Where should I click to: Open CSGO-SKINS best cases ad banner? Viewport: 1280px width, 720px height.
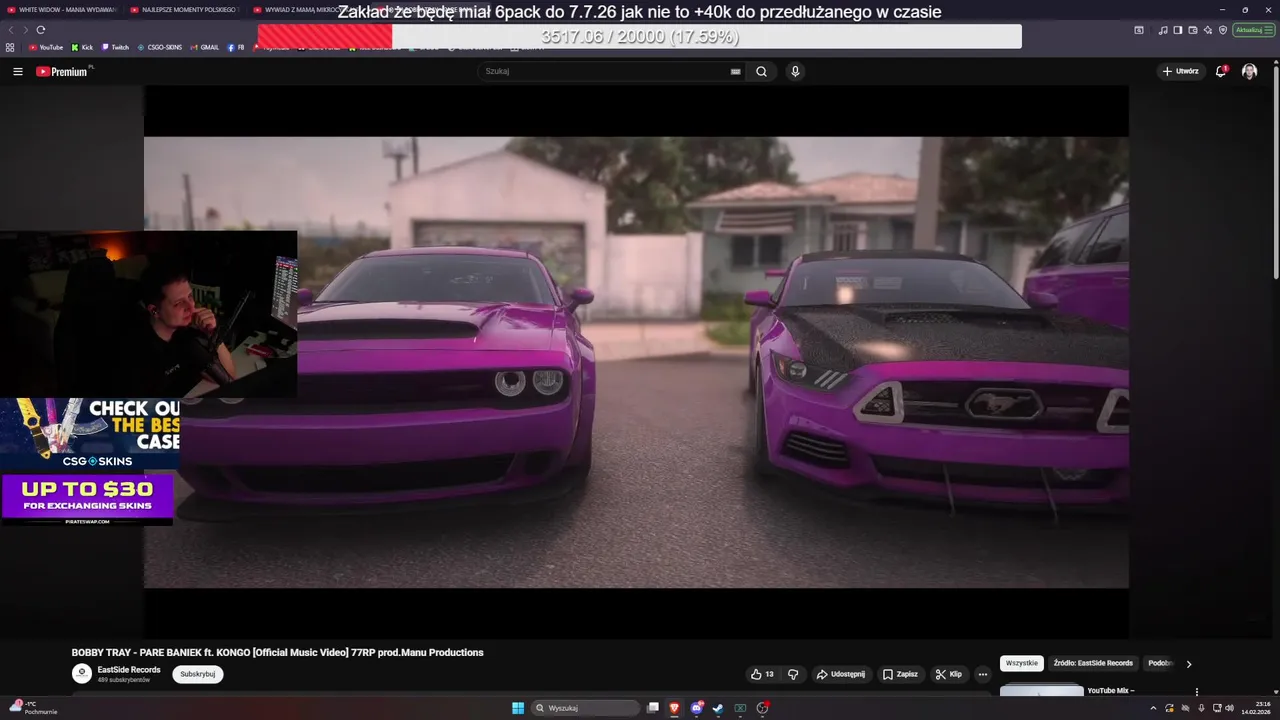coord(90,434)
